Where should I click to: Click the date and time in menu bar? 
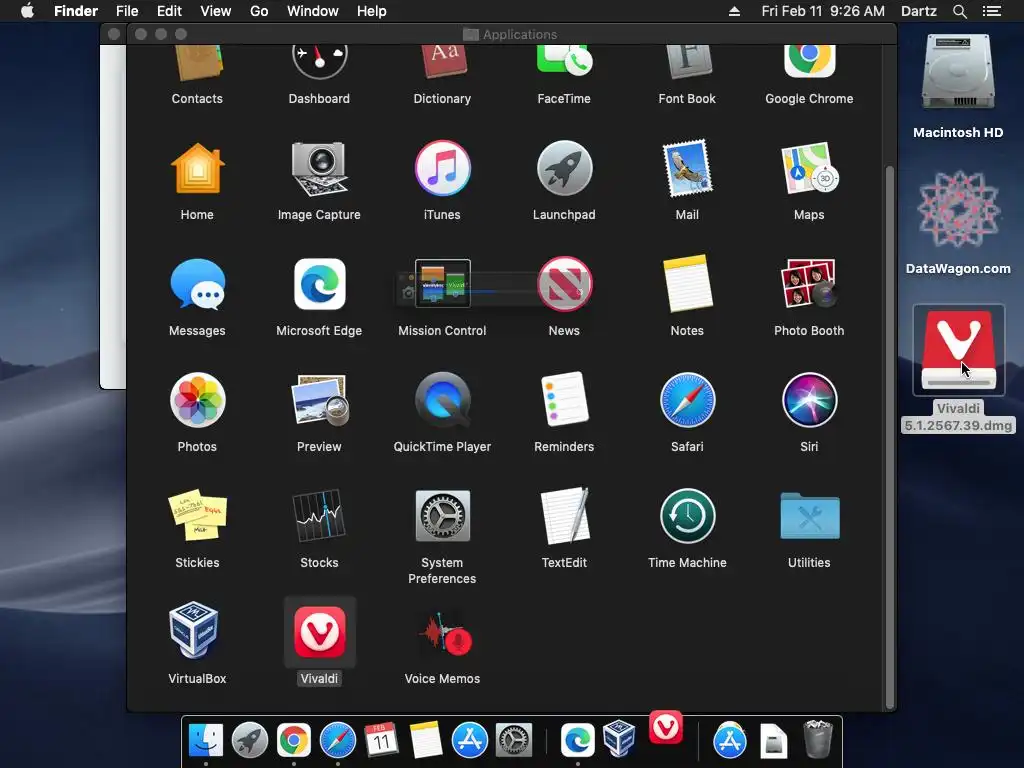823,11
